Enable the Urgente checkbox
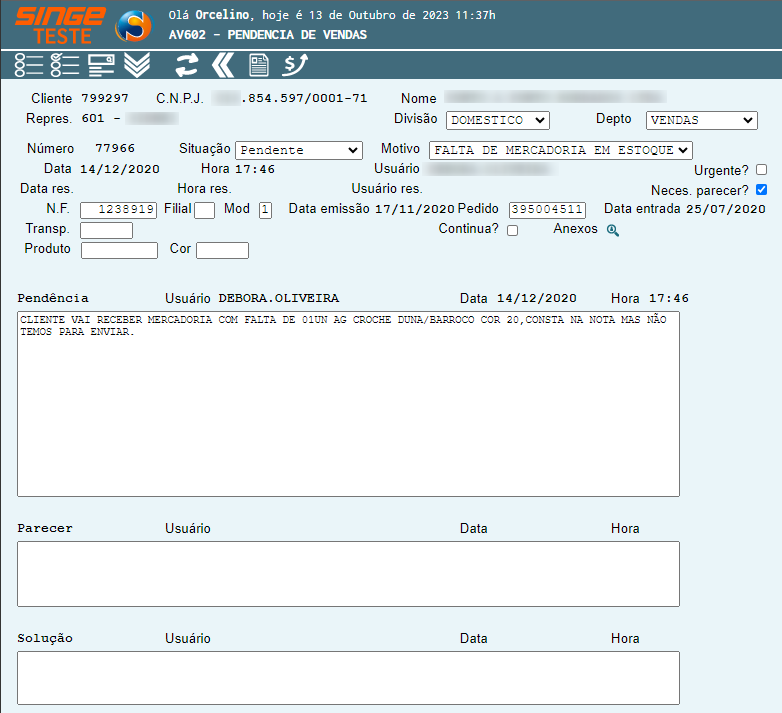 [762, 170]
